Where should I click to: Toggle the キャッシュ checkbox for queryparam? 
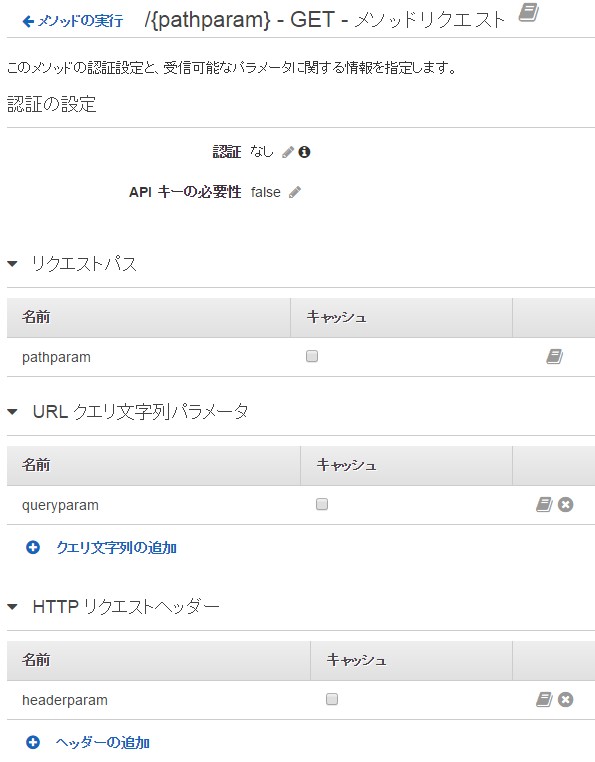click(322, 504)
